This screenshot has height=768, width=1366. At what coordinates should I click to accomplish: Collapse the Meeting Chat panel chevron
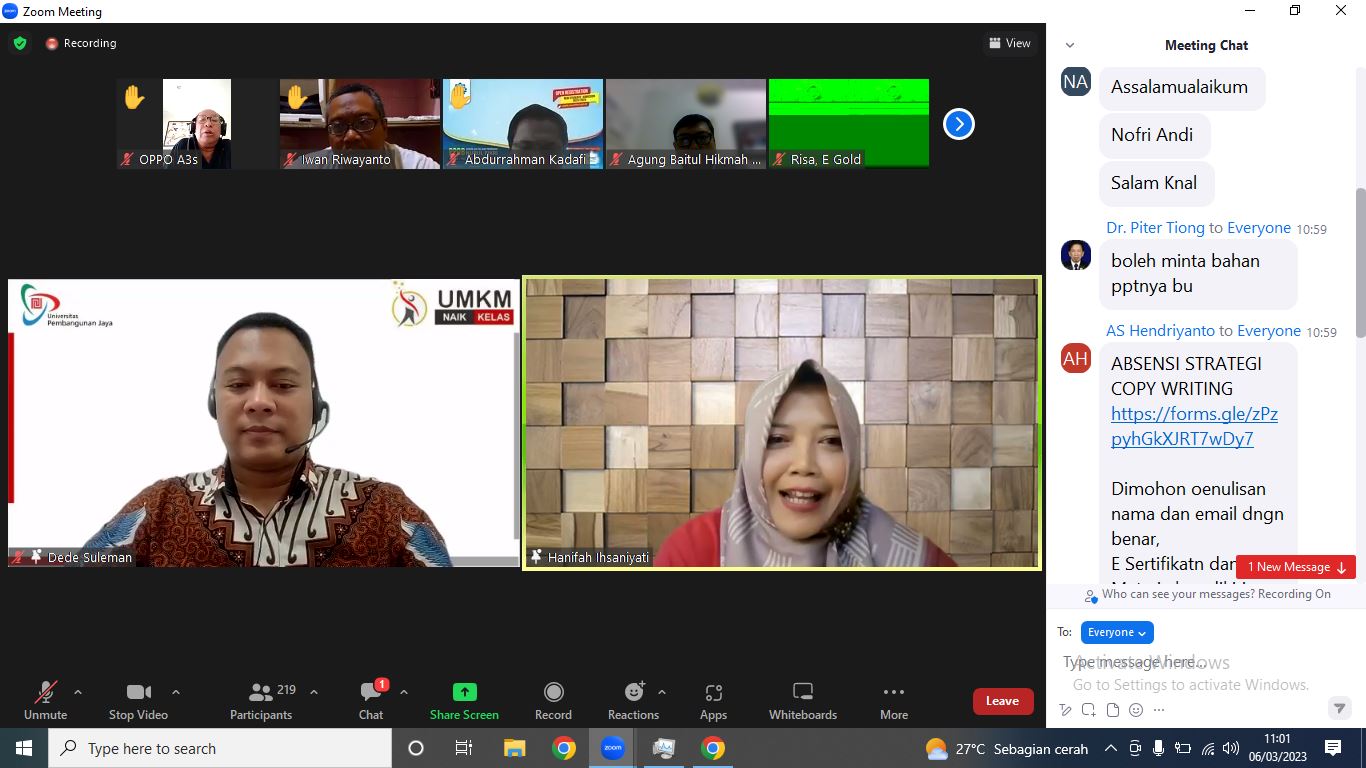point(1070,45)
